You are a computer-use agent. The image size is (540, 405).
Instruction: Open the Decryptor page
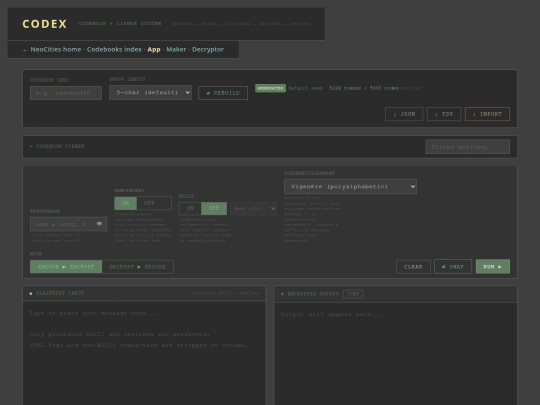(208, 49)
